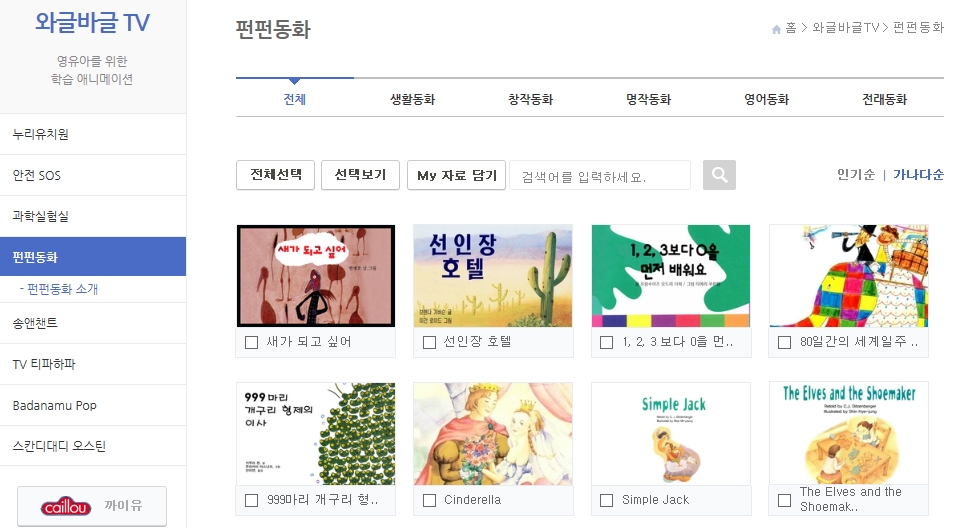This screenshot has height=528, width=961.
Task: Tick the 80일간의 세계일주 checkbox
Action: [x=784, y=342]
